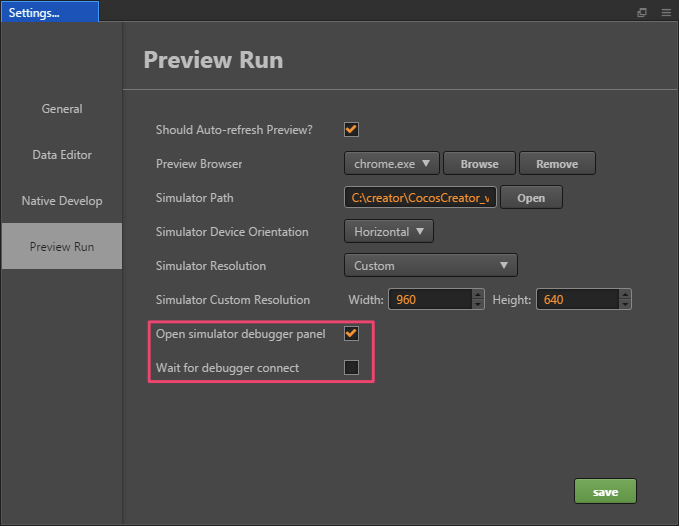This screenshot has height=526, width=679.
Task: Toggle Should Auto-refresh Preview checkbox
Action: coord(351,129)
